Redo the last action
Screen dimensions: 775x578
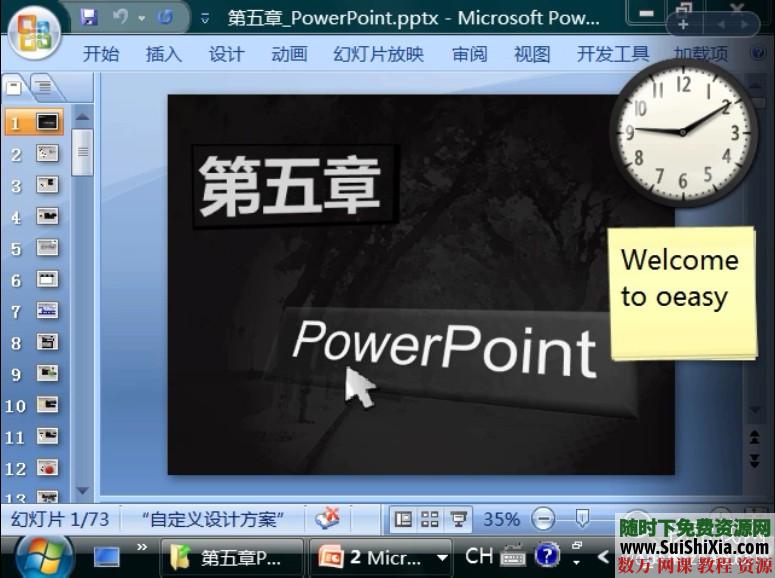[166, 18]
